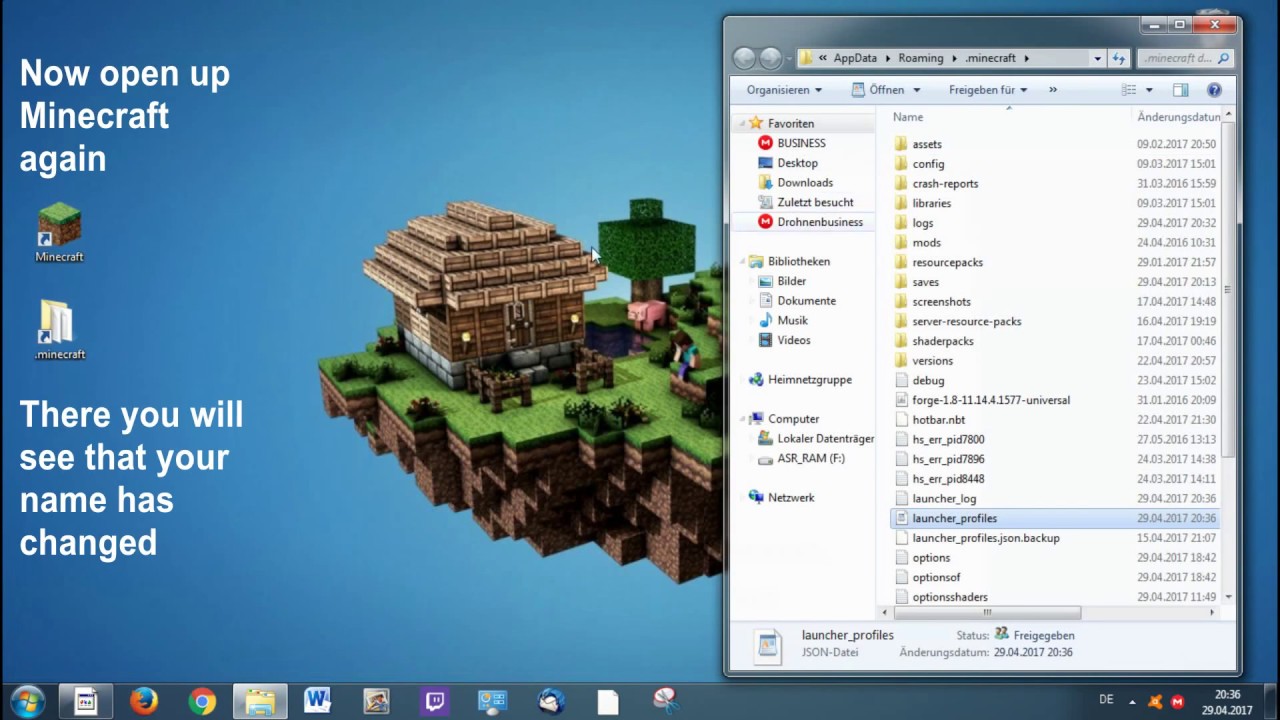Screen dimensions: 1280x720
Task: Click the red M tray icon
Action: [x=1177, y=701]
